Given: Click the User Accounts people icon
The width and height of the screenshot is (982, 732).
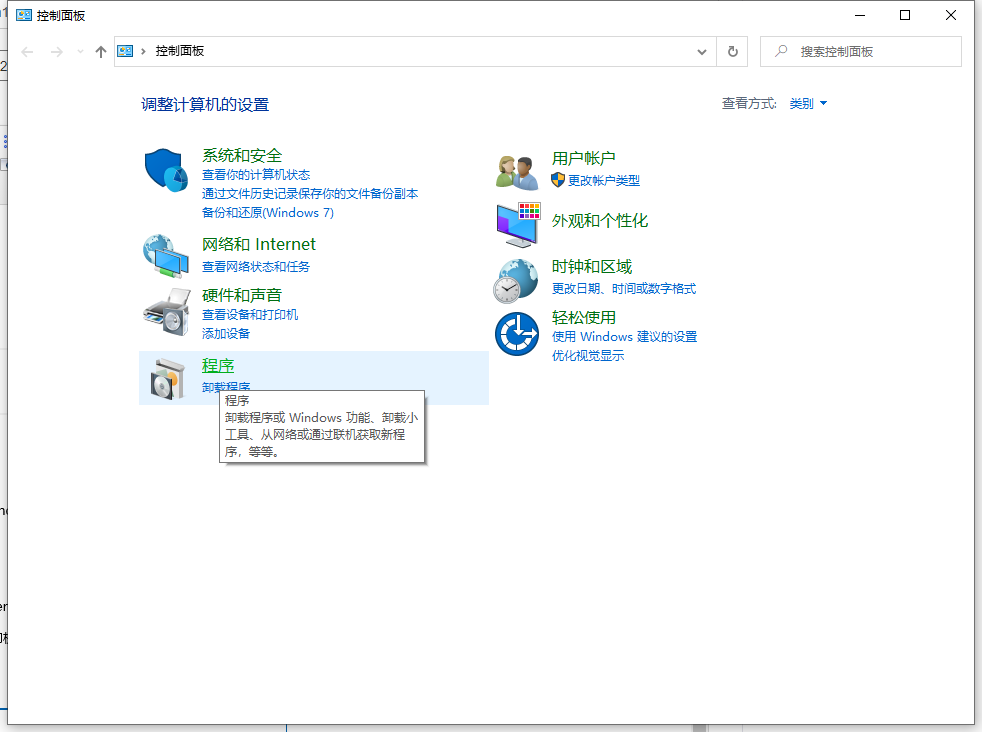Looking at the screenshot, I should click(x=517, y=171).
